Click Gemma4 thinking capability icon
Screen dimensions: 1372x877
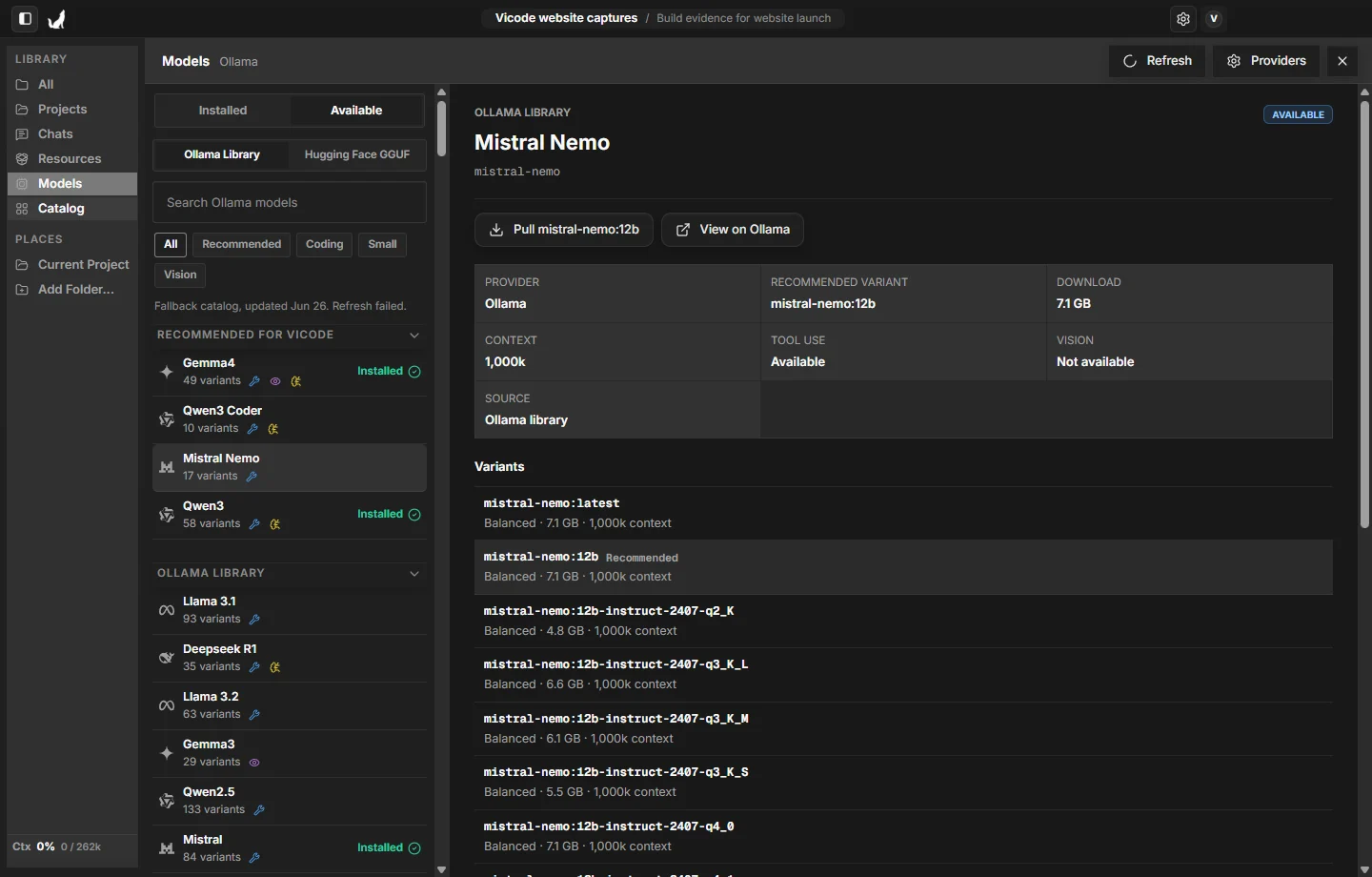(296, 381)
